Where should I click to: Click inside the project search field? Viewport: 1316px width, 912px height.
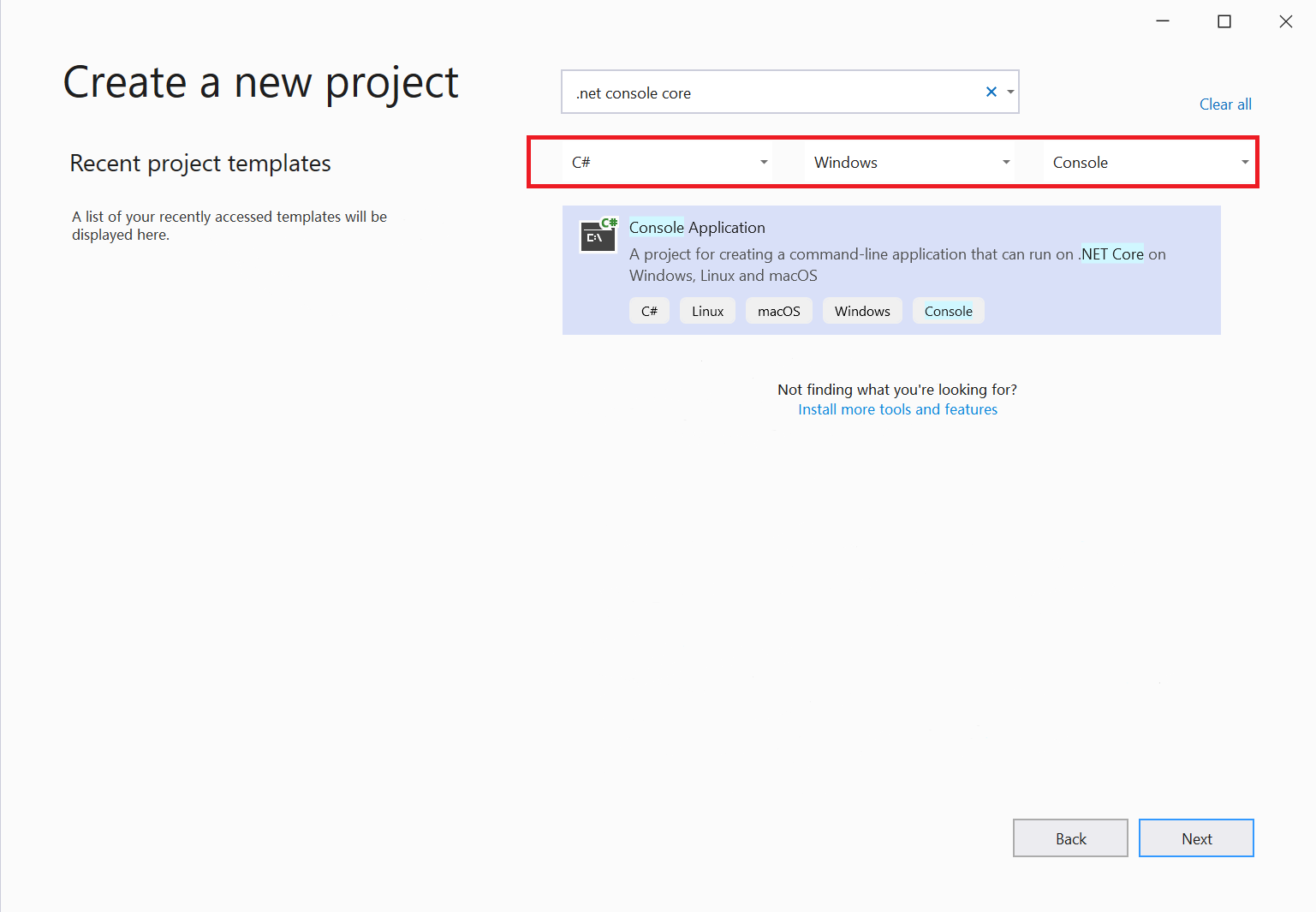tap(771, 92)
